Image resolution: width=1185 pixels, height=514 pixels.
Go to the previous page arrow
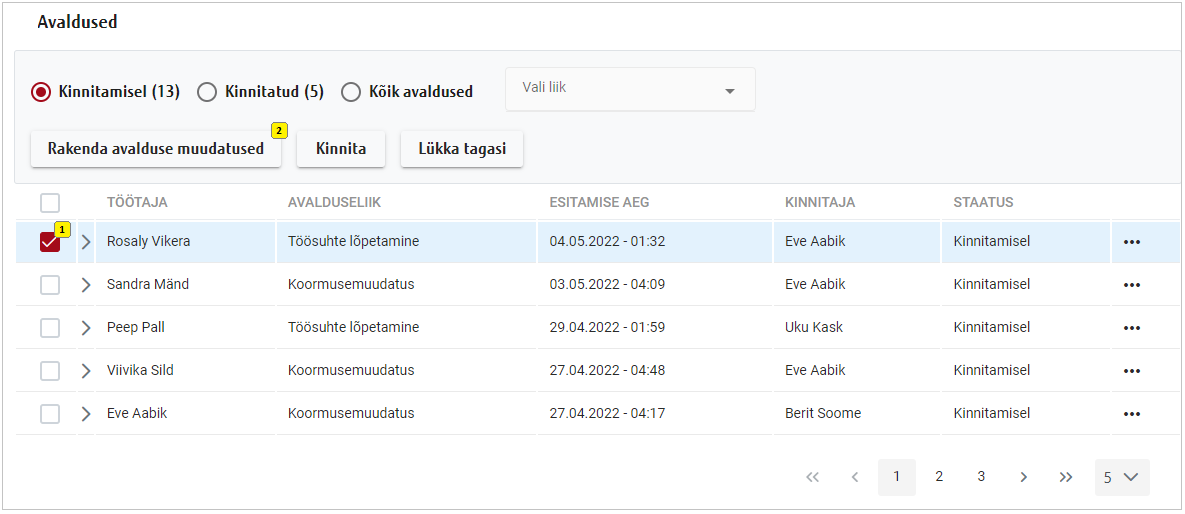[854, 478]
